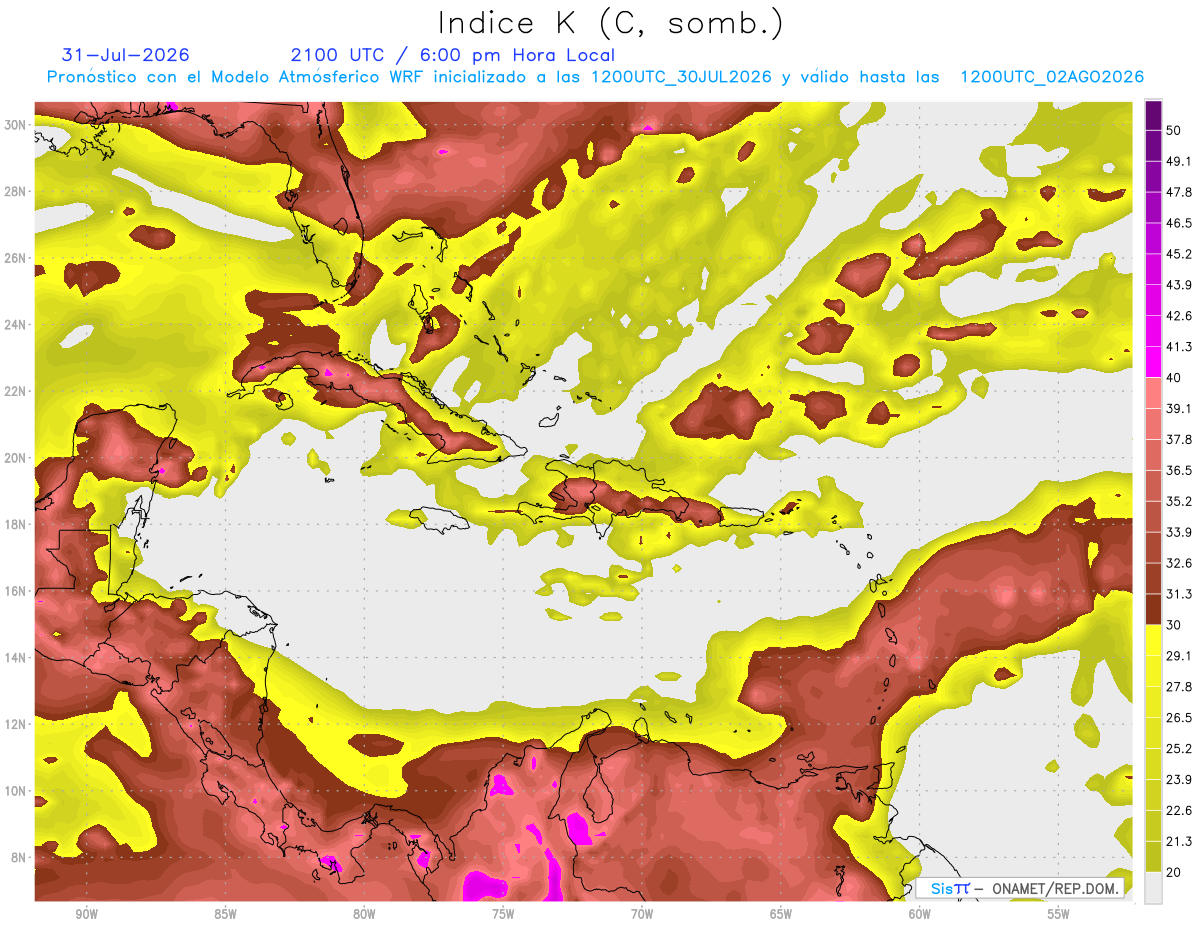The height and width of the screenshot is (927, 1200).
Task: Click the "20" color scale label
Action: pyautogui.click(x=1174, y=872)
